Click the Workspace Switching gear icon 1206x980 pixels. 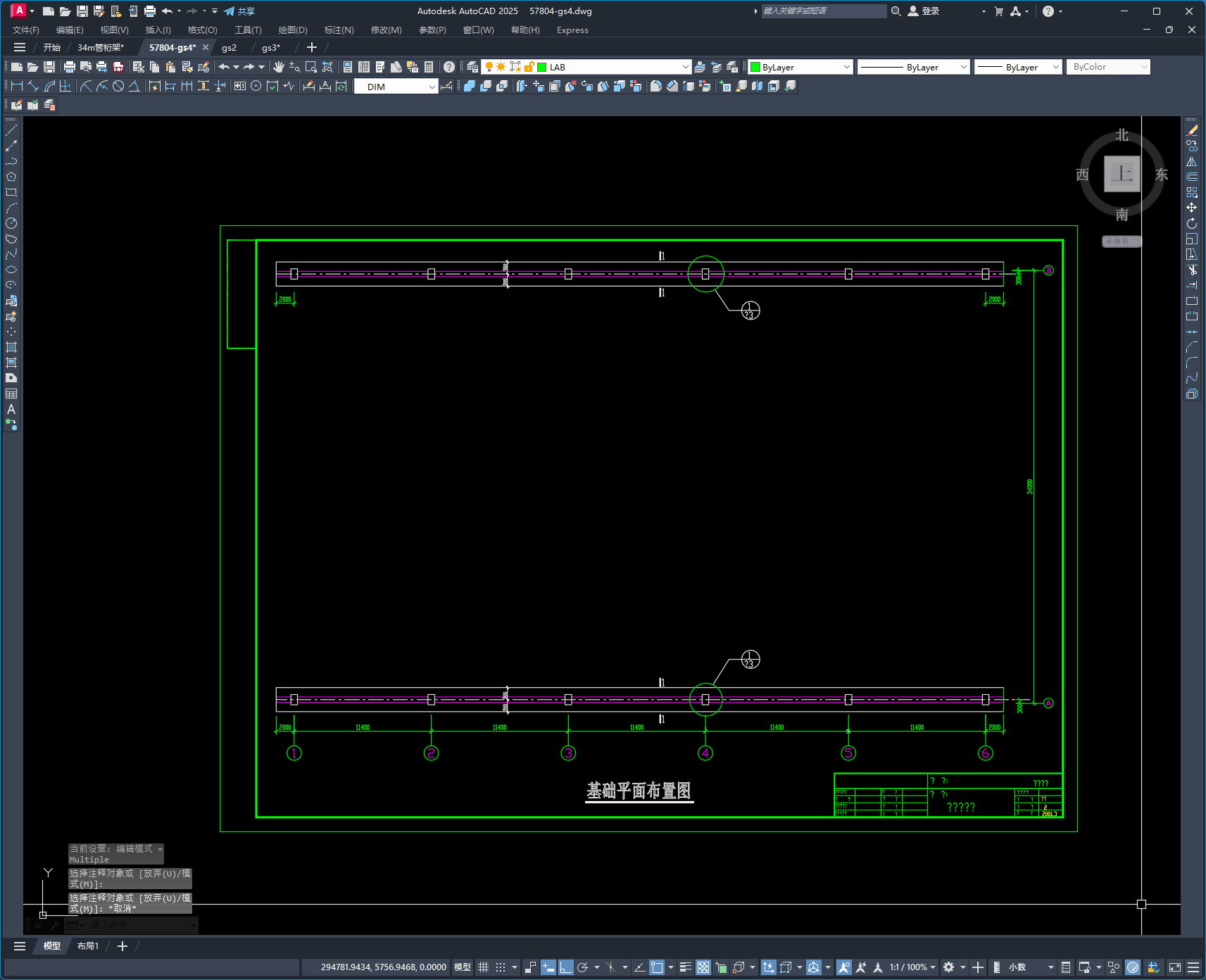[x=949, y=967]
